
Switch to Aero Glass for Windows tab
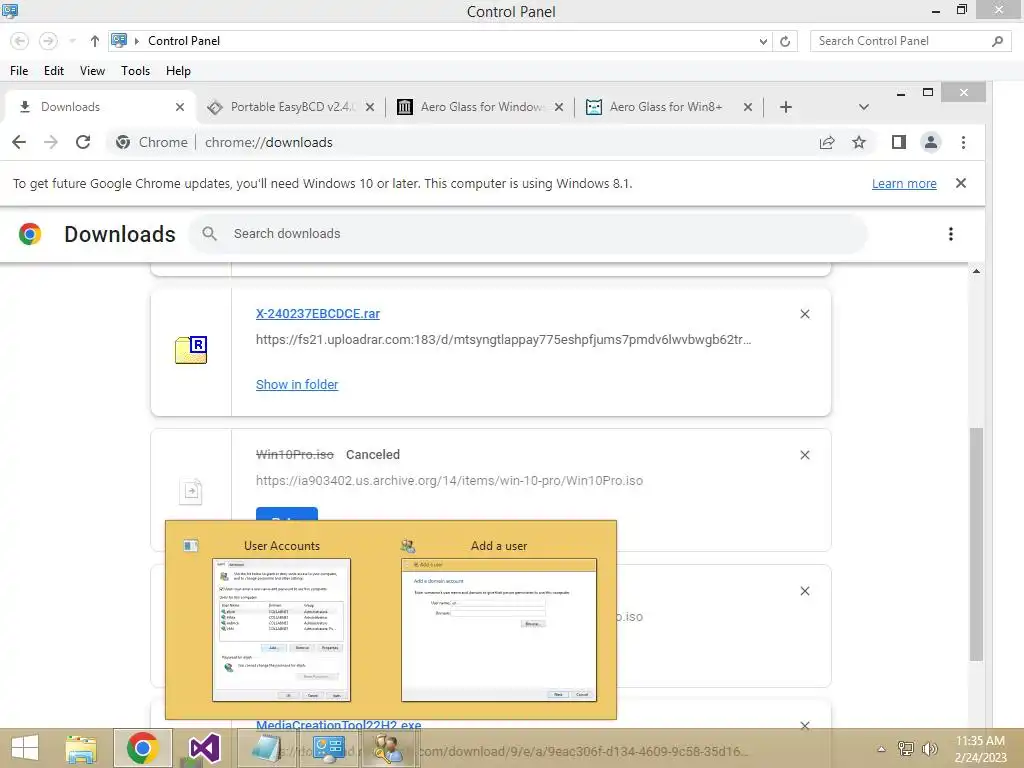481,107
